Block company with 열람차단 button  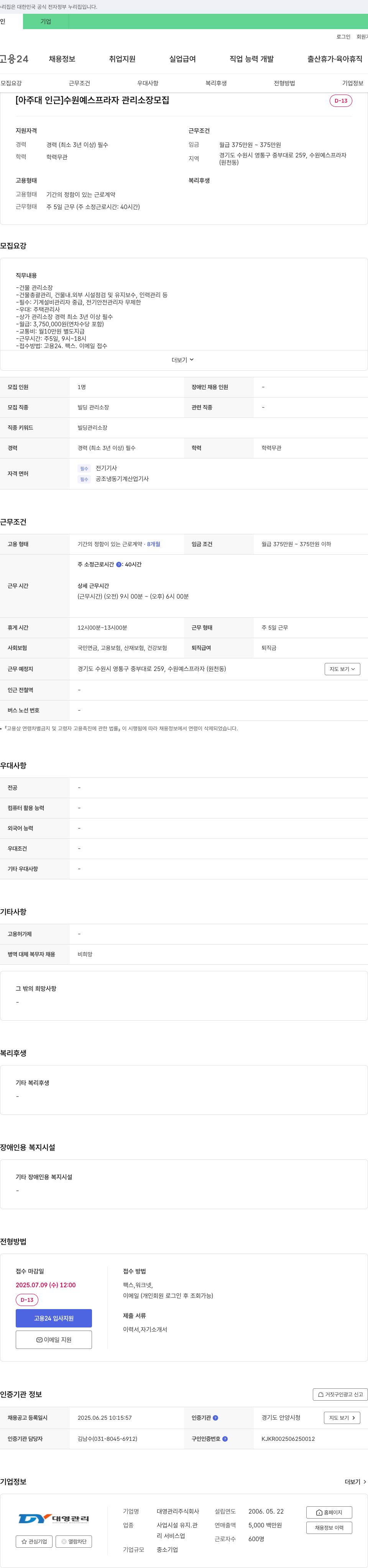(x=74, y=1541)
